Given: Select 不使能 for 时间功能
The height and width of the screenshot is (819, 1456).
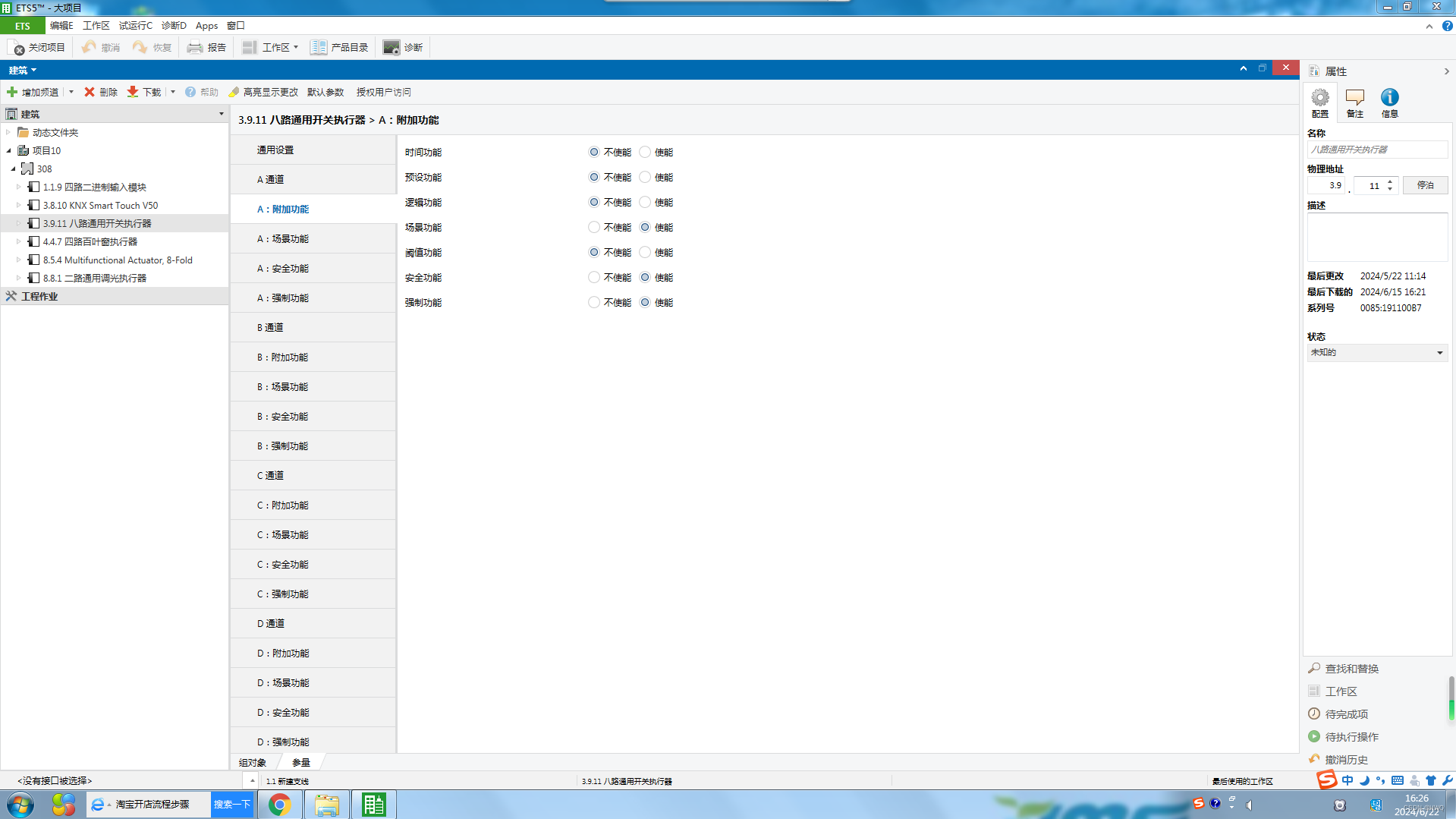Looking at the screenshot, I should 594,153.
